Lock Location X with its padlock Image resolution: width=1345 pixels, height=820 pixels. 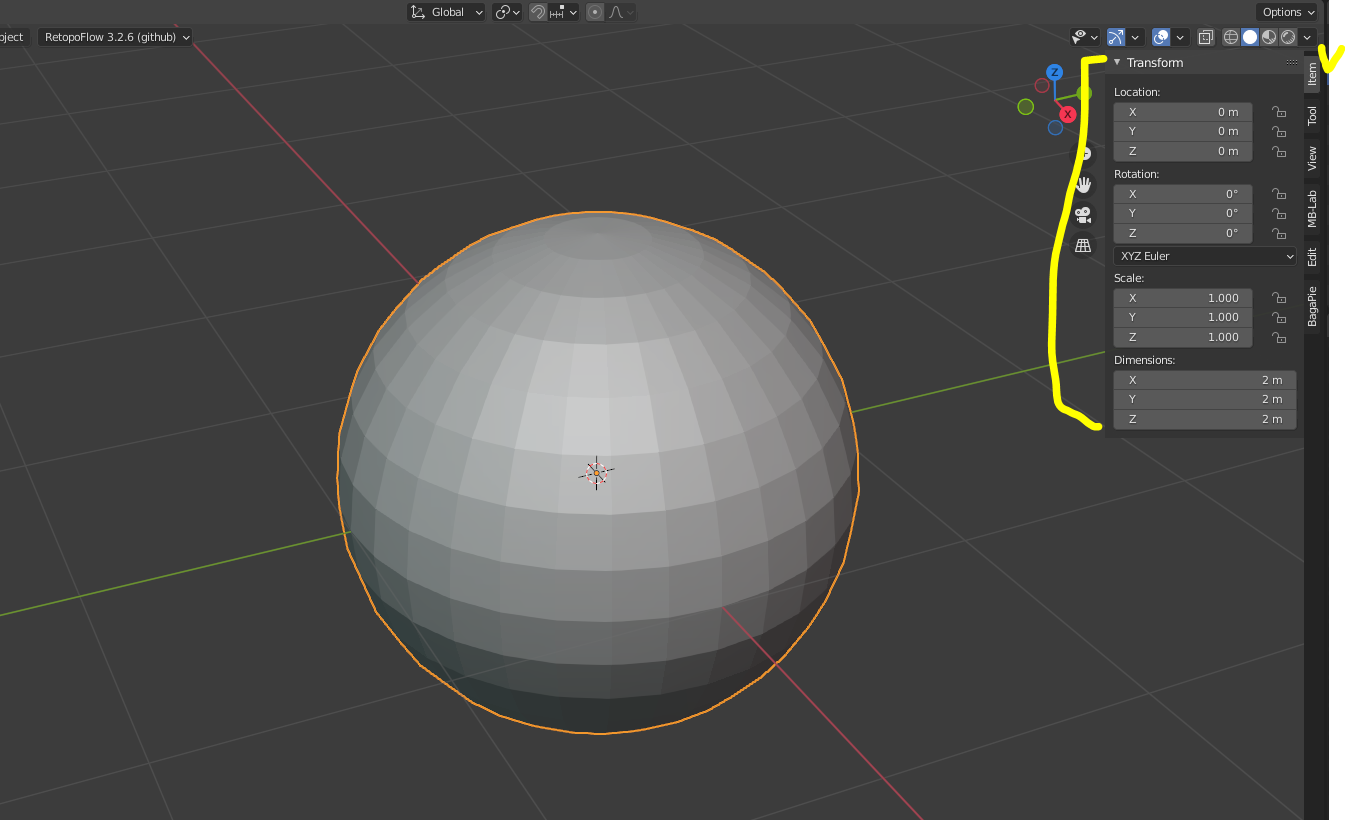tap(1278, 112)
